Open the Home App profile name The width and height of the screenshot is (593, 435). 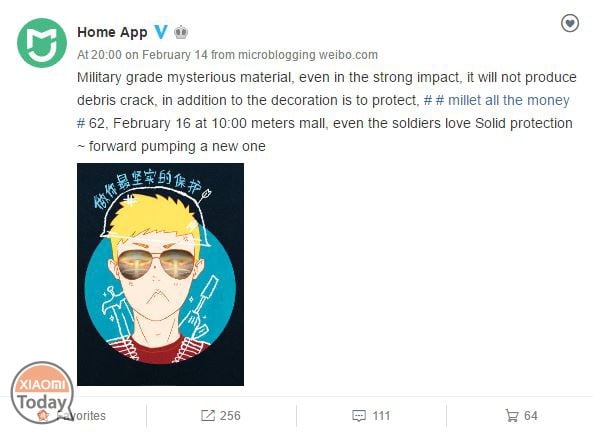(112, 33)
